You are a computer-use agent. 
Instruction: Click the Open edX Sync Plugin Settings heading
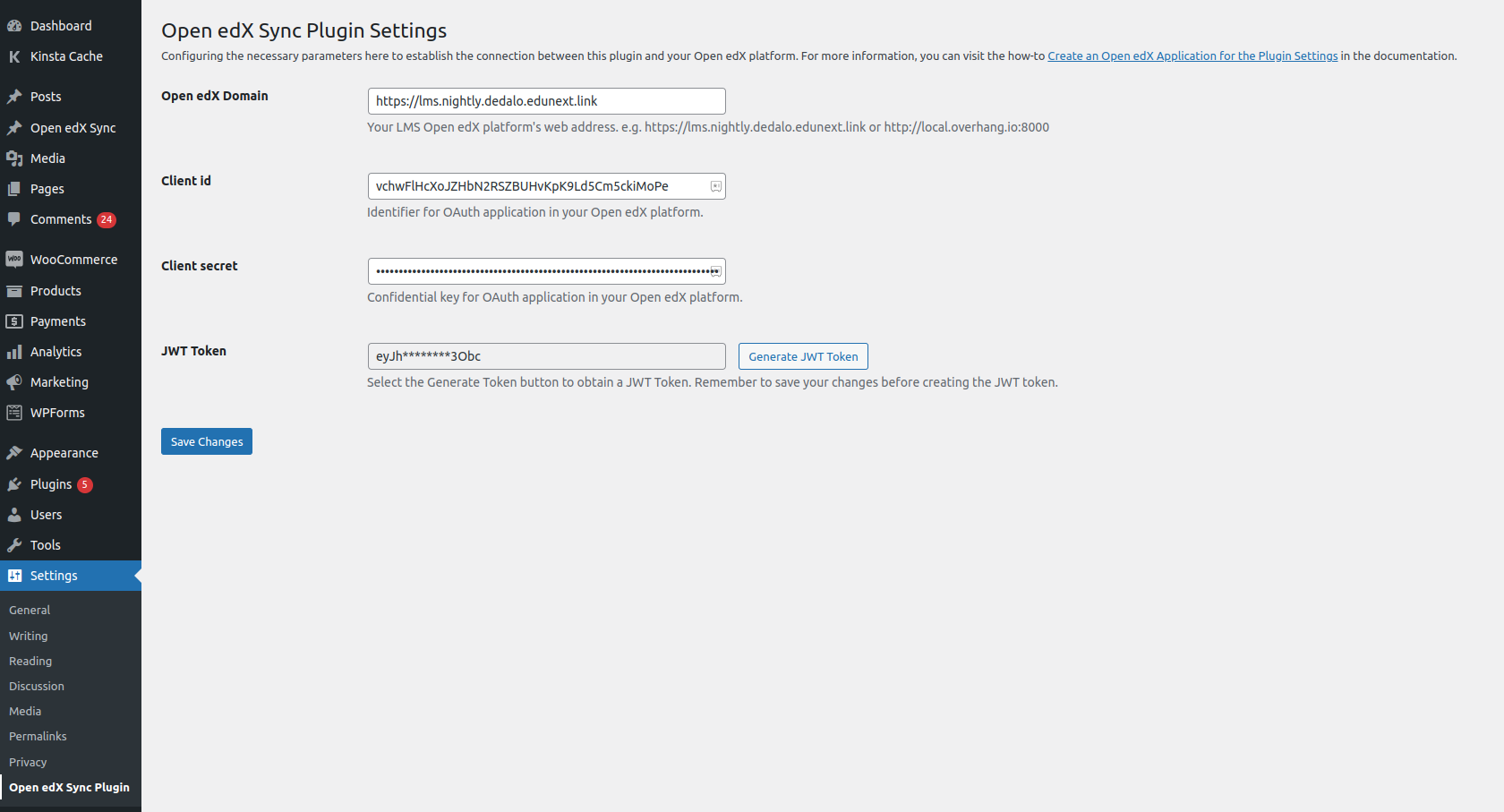(304, 30)
